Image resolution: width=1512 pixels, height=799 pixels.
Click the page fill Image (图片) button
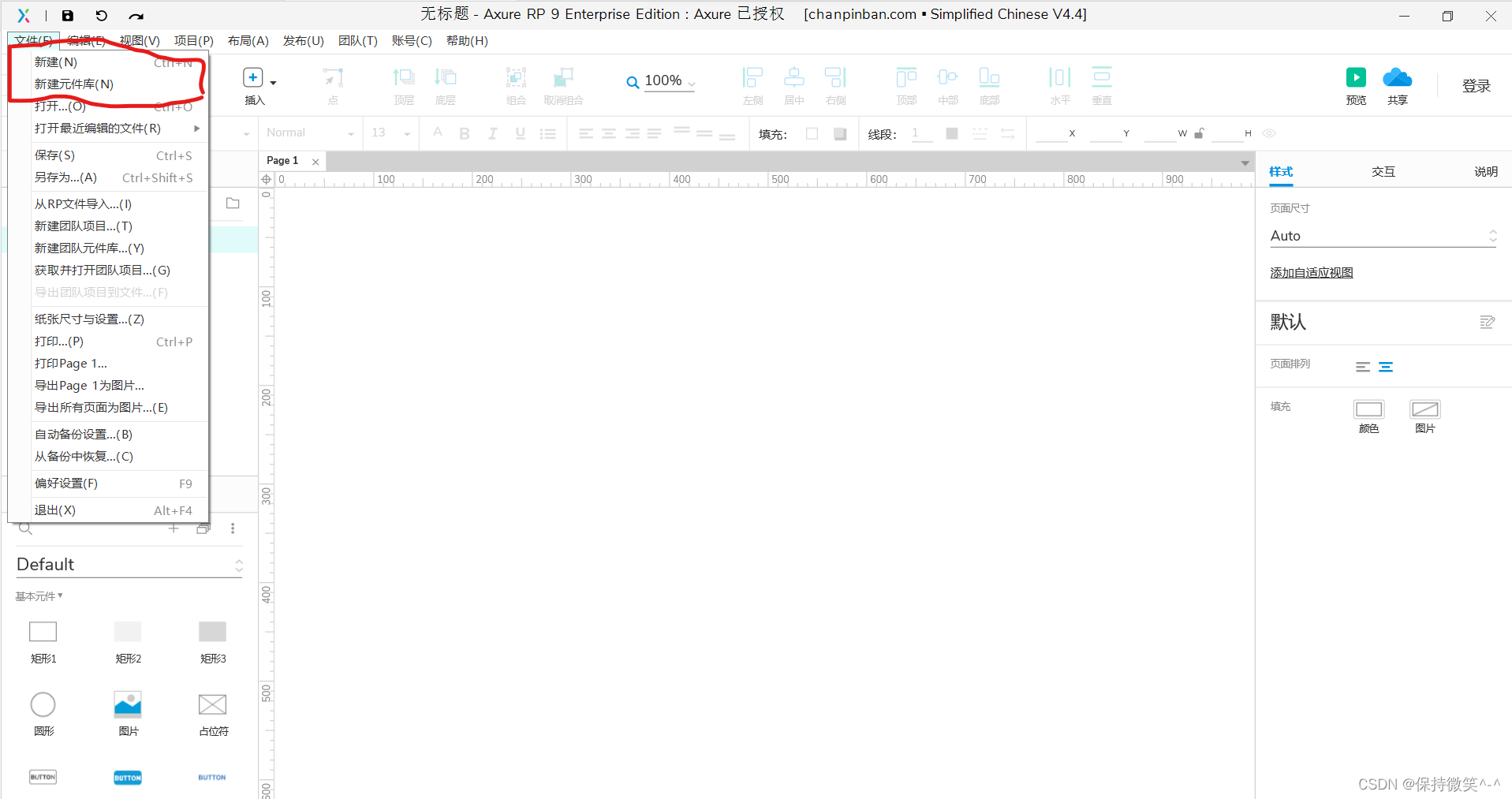1424,409
